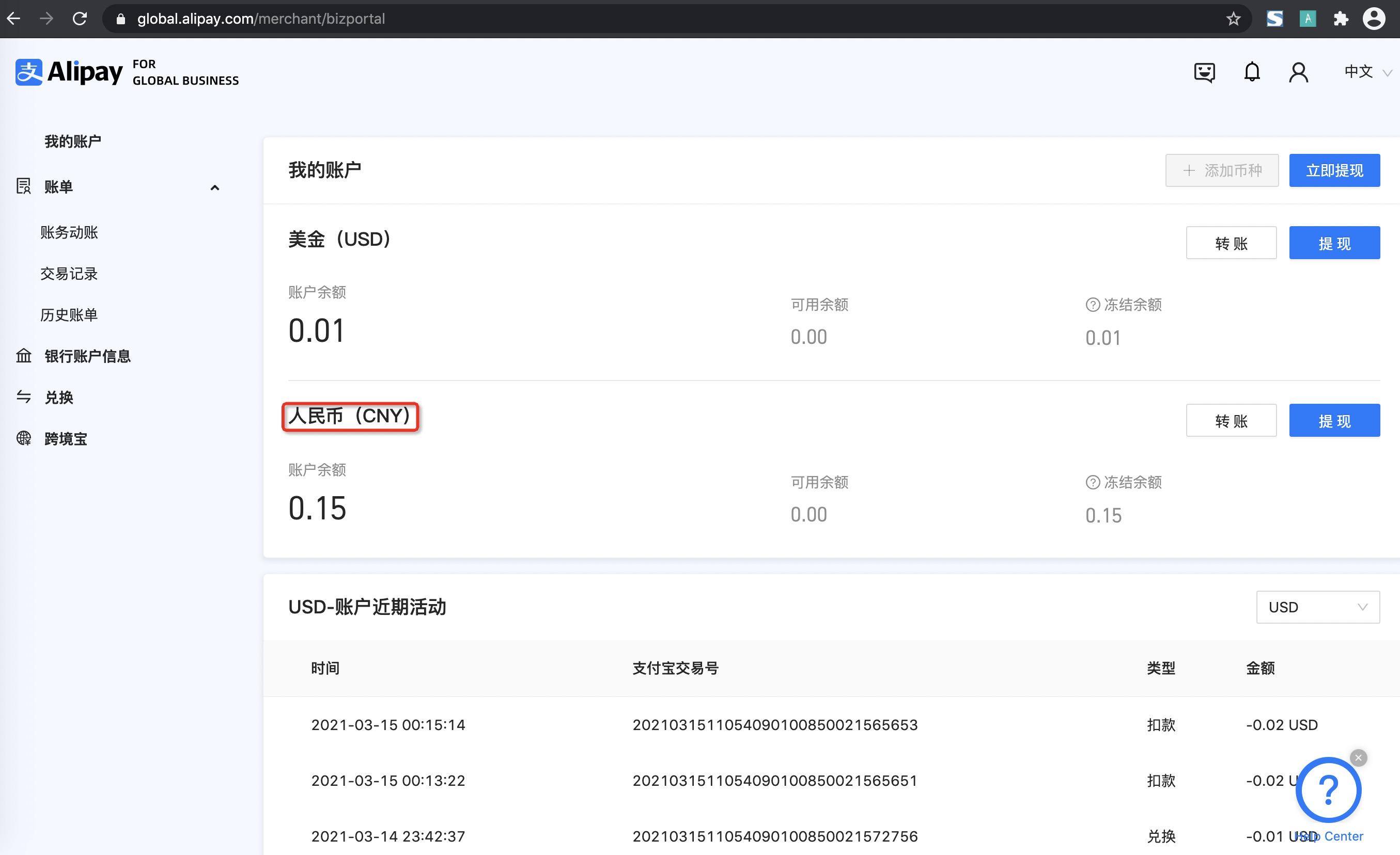Click the 添加币种 add currency button
The width and height of the screenshot is (1400, 855).
tap(1222, 170)
